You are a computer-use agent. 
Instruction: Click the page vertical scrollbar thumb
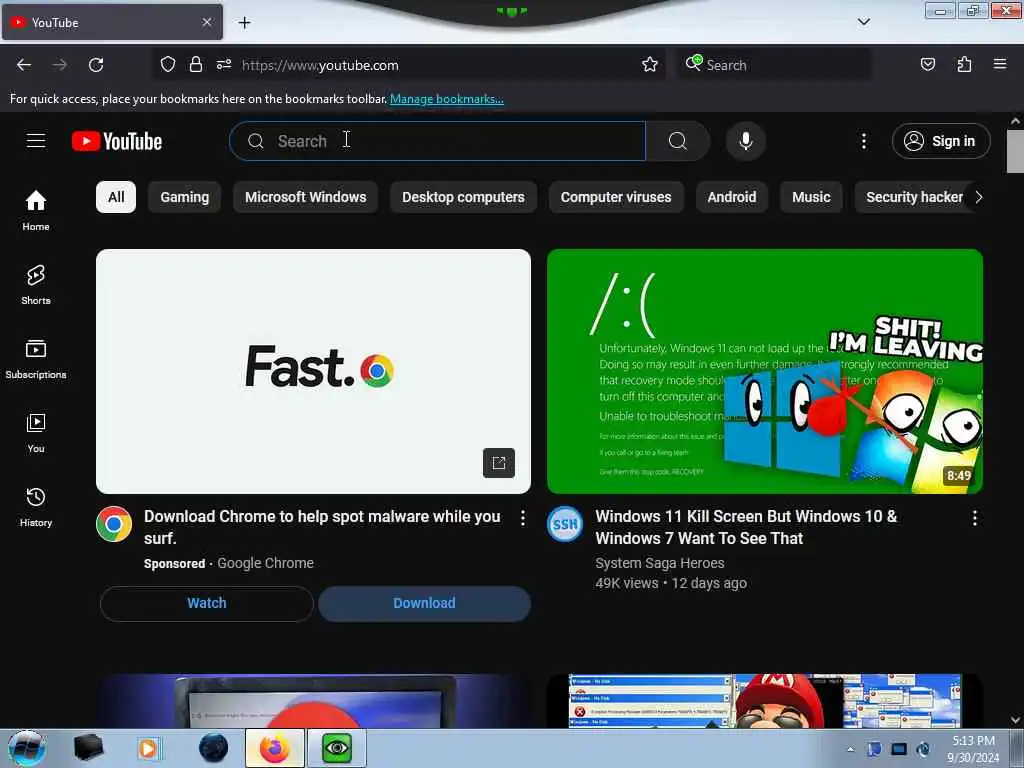pyautogui.click(x=1015, y=152)
